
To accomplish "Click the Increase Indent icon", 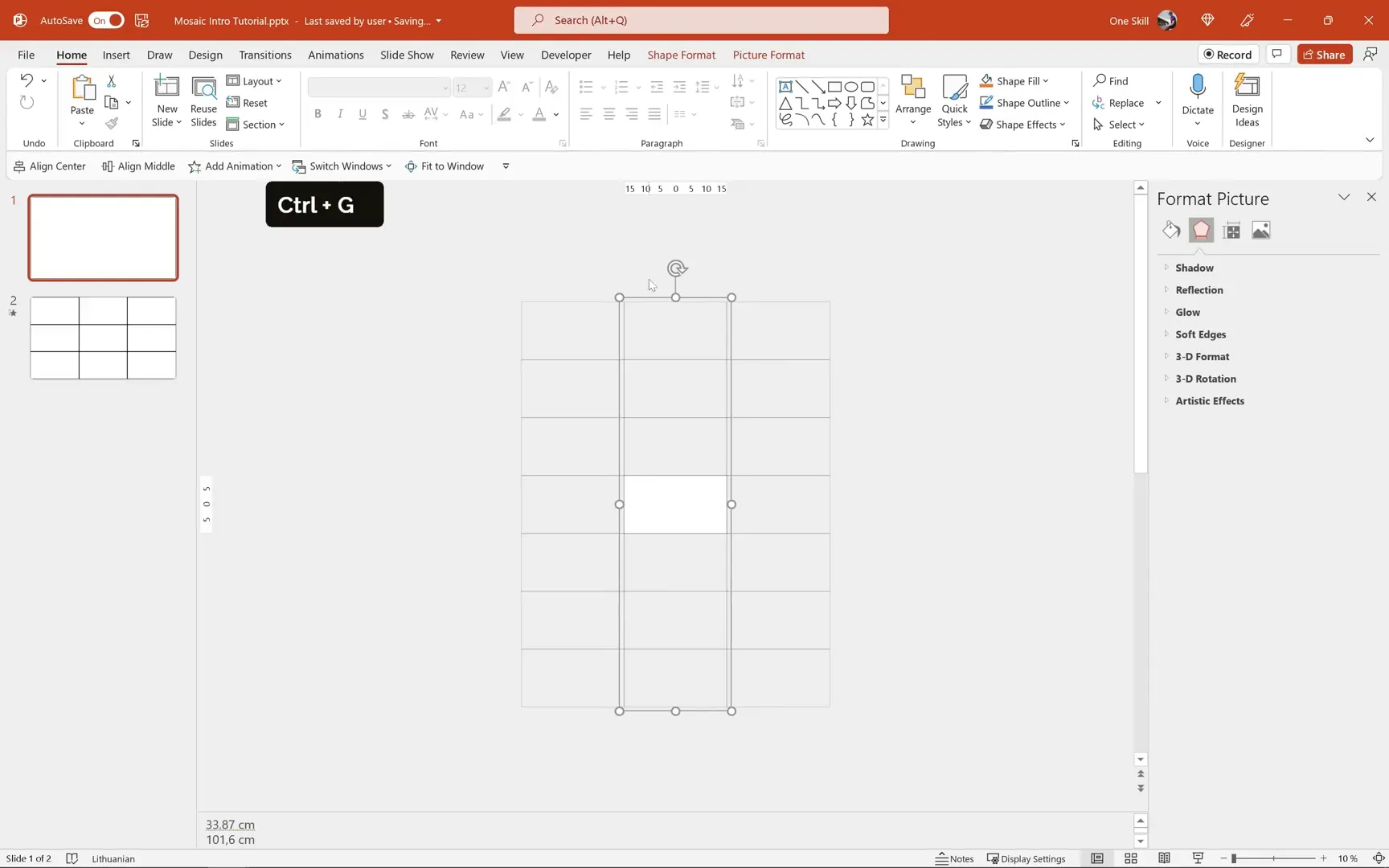I will 679,87.
